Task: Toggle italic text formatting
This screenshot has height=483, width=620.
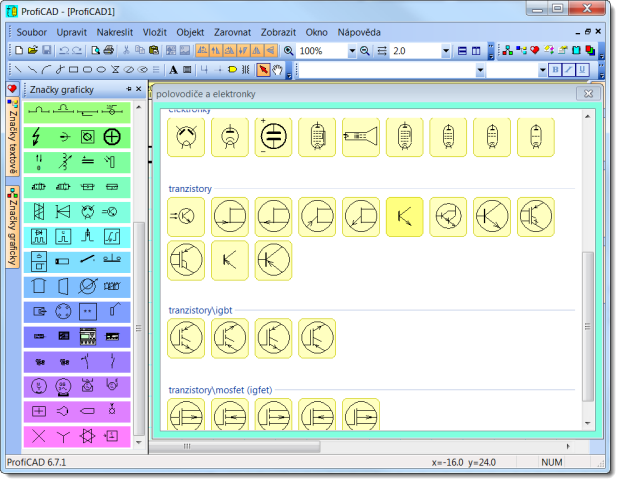Action: pos(569,70)
